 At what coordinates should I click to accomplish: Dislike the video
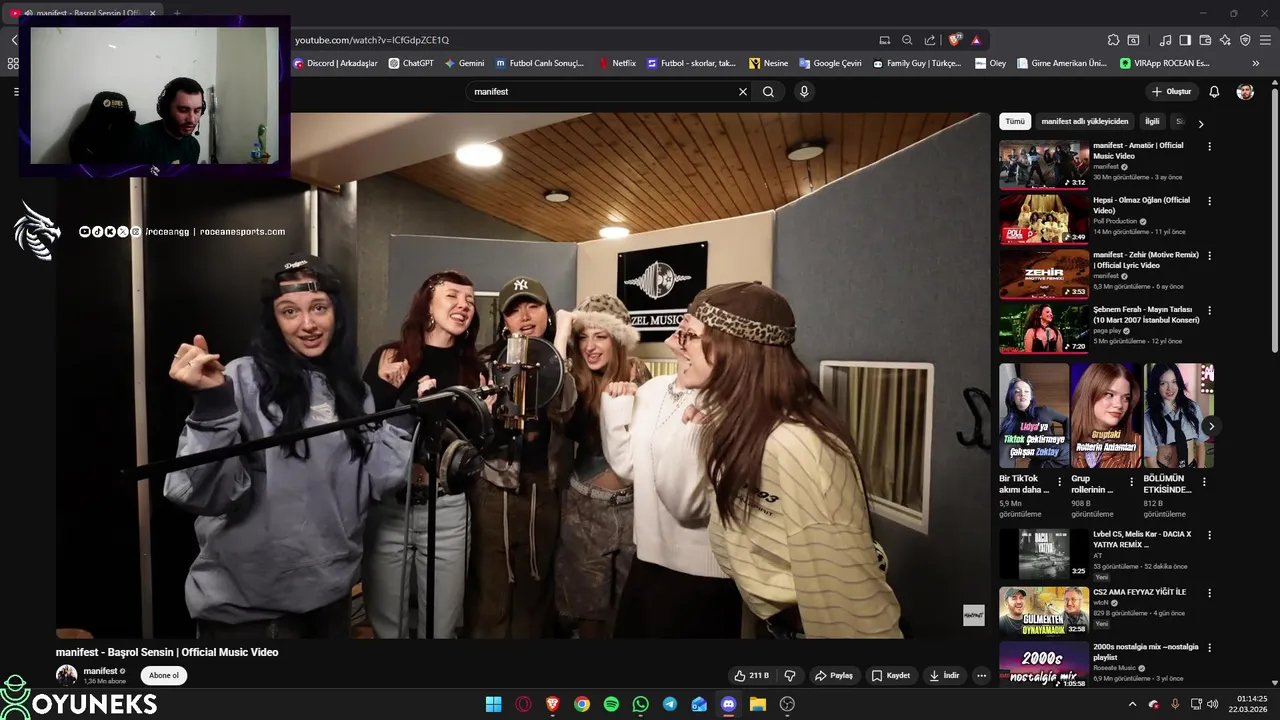pos(789,676)
